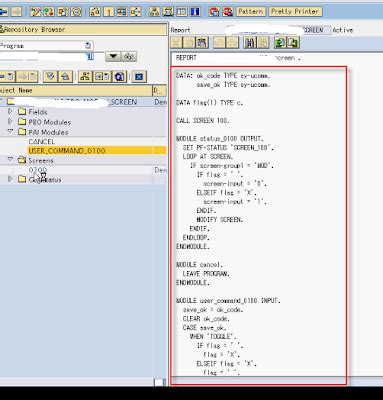Screen dimensions: 383x400
Task: Click first green arrow editor icon
Action: [x=280, y=43]
